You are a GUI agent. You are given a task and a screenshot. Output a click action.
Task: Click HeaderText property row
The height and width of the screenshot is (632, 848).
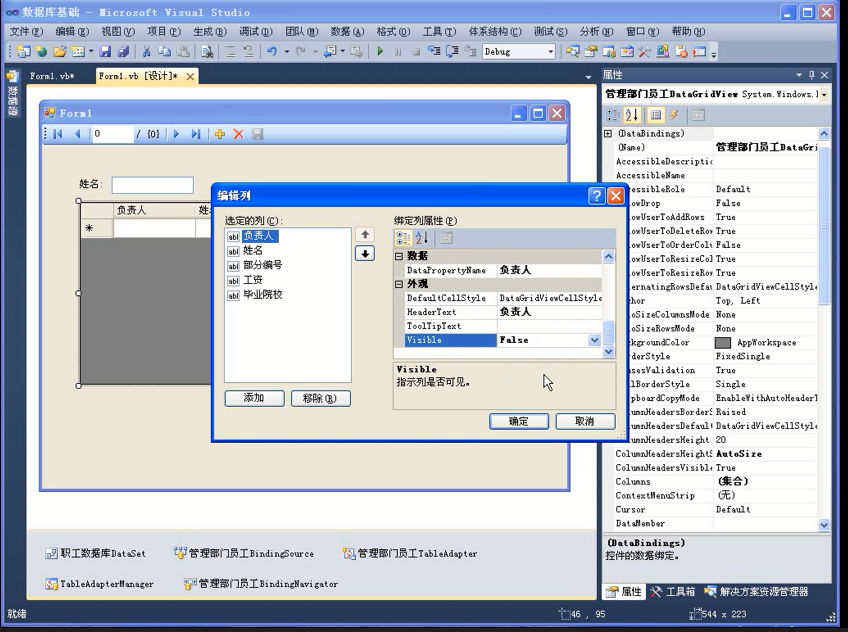503,312
